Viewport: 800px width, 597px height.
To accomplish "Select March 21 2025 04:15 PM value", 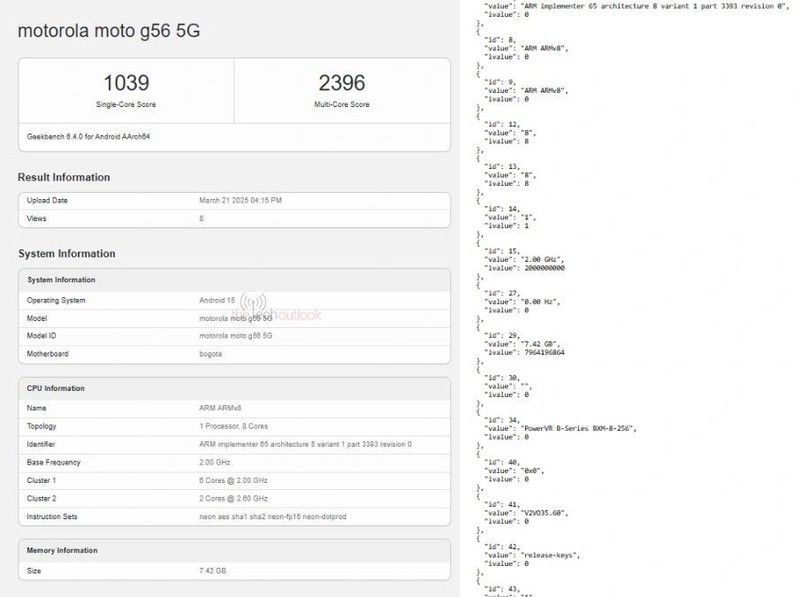I will pos(240,200).
